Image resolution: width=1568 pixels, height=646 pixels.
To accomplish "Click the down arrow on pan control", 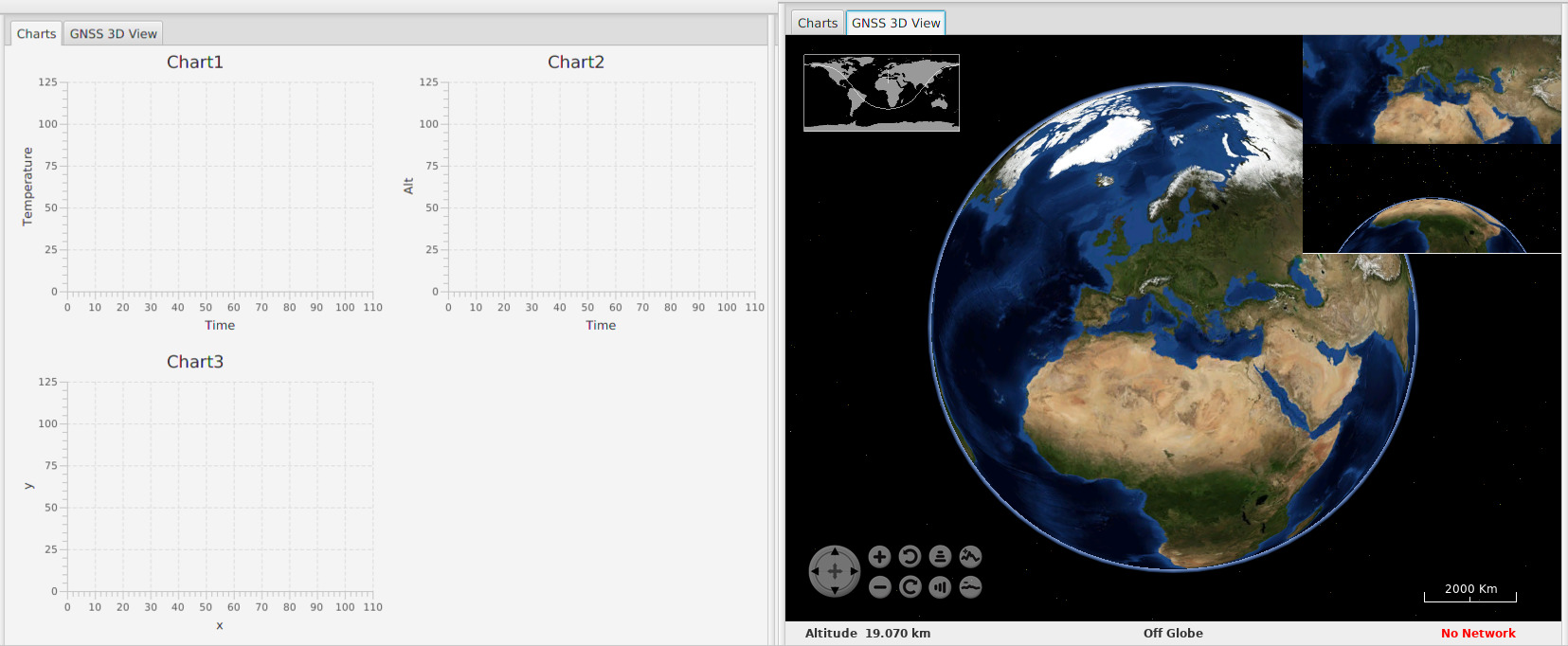I will [835, 591].
